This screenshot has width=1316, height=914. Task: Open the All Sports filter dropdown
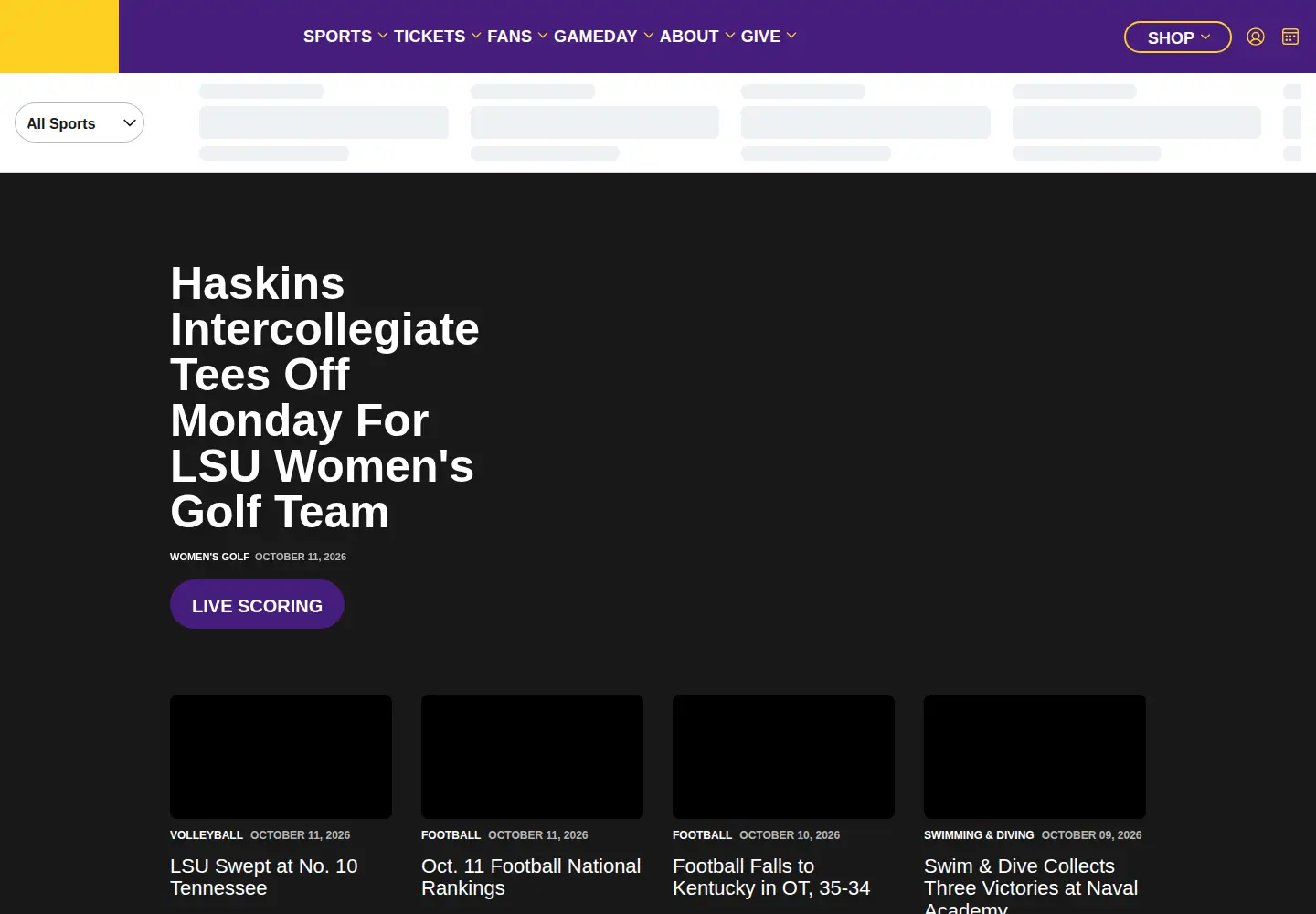pyautogui.click(x=80, y=122)
